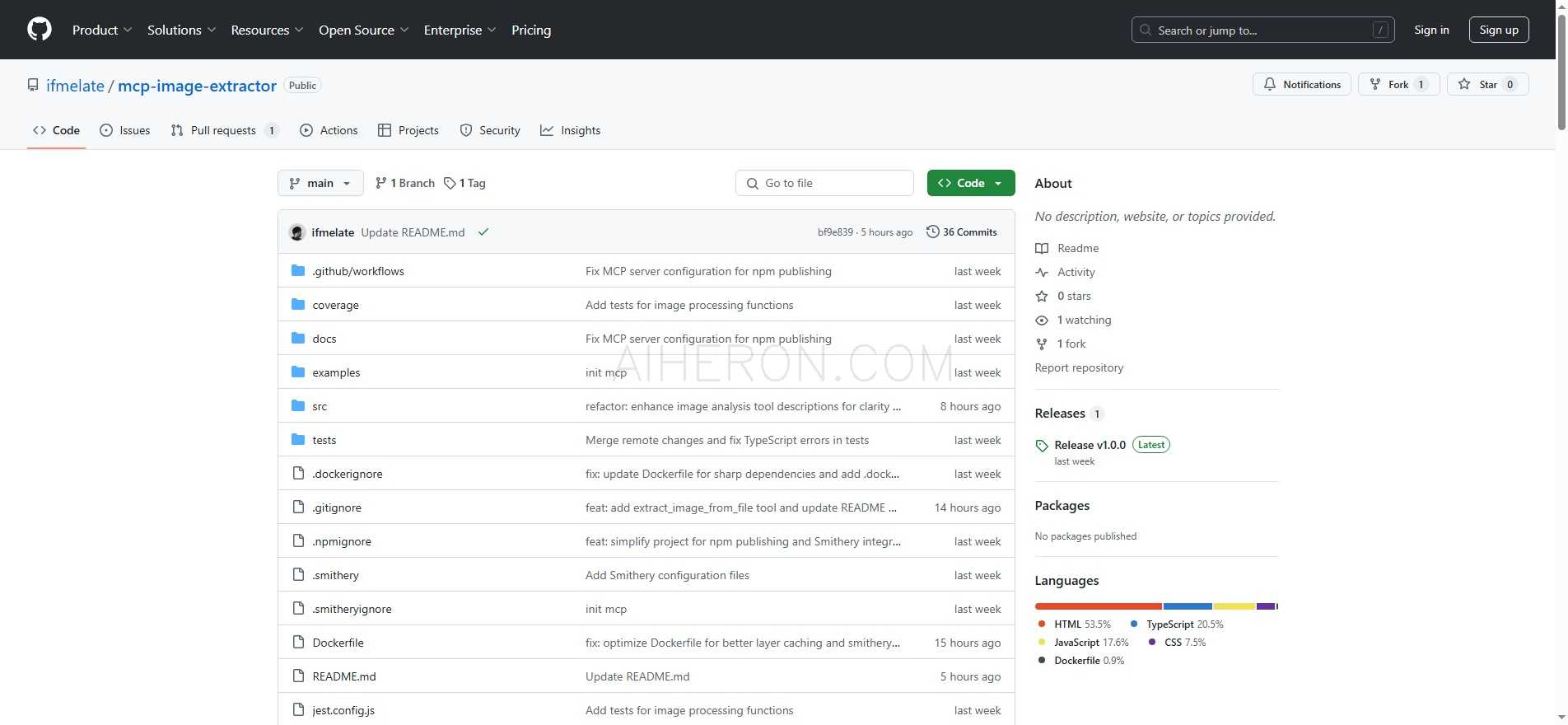Click the green check status icon beside Update README.md
1568x725 pixels.
coord(483,232)
